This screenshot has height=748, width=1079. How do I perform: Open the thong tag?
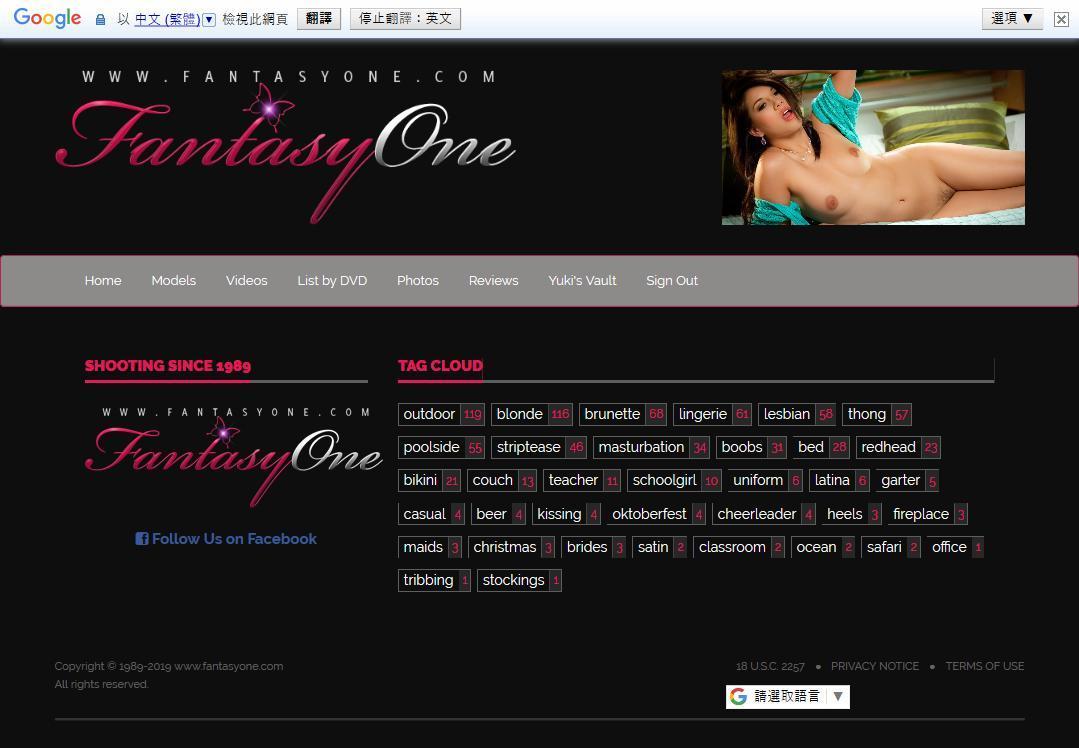tap(877, 414)
